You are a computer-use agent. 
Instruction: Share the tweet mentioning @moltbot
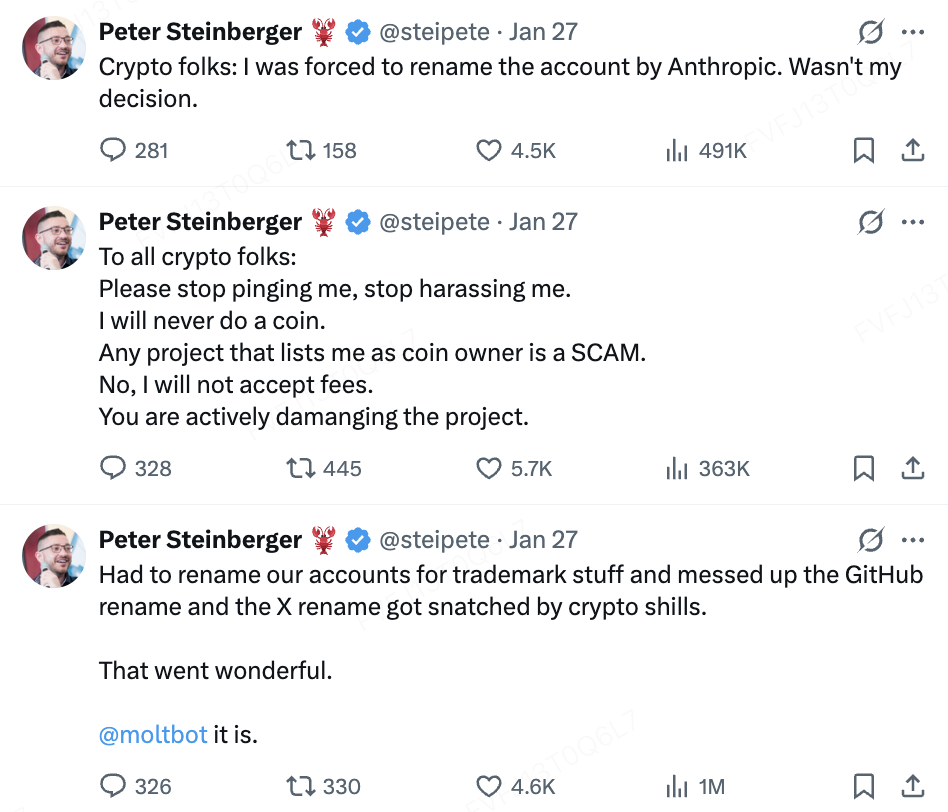(912, 786)
